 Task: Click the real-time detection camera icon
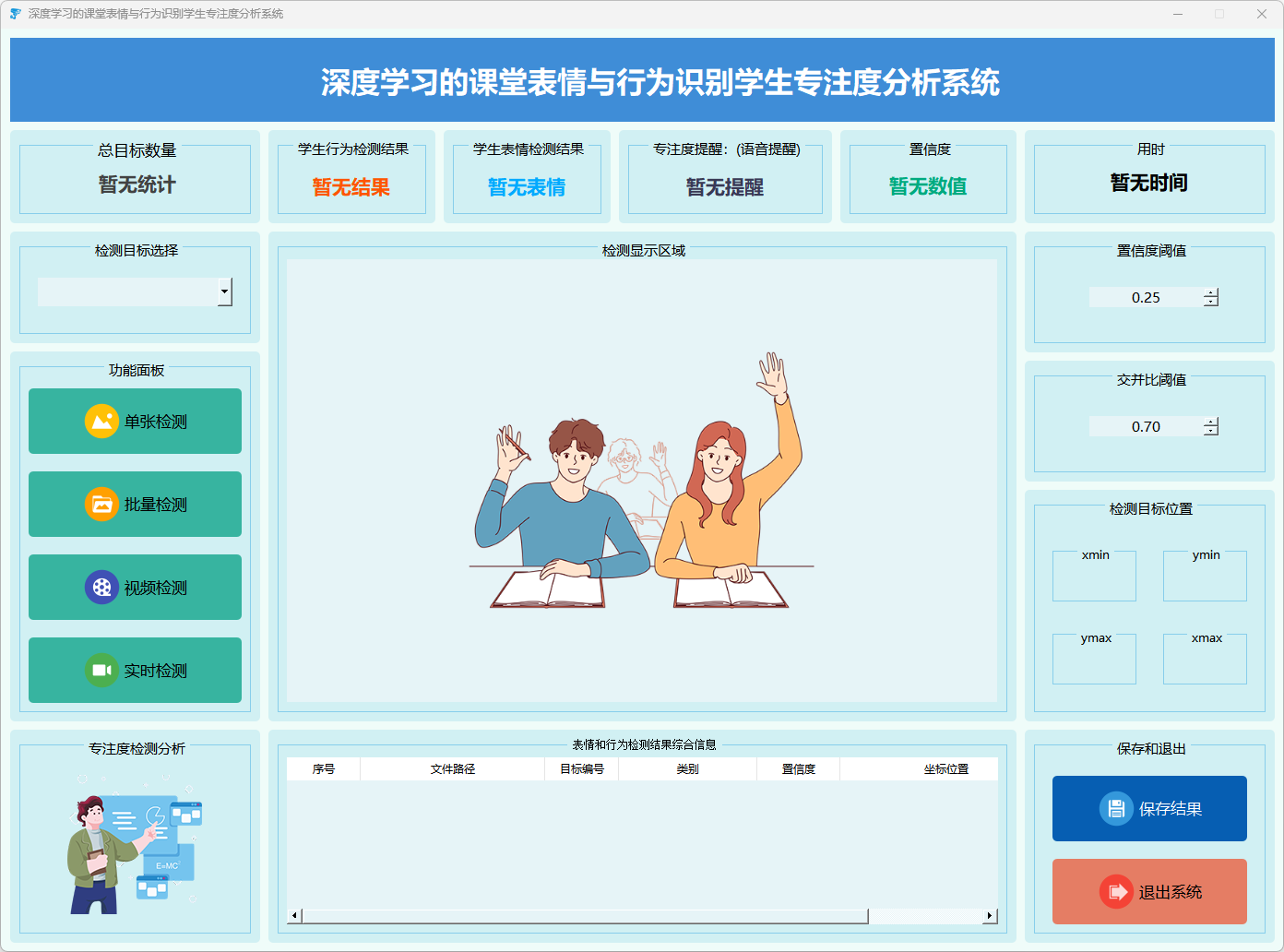pyautogui.click(x=101, y=671)
